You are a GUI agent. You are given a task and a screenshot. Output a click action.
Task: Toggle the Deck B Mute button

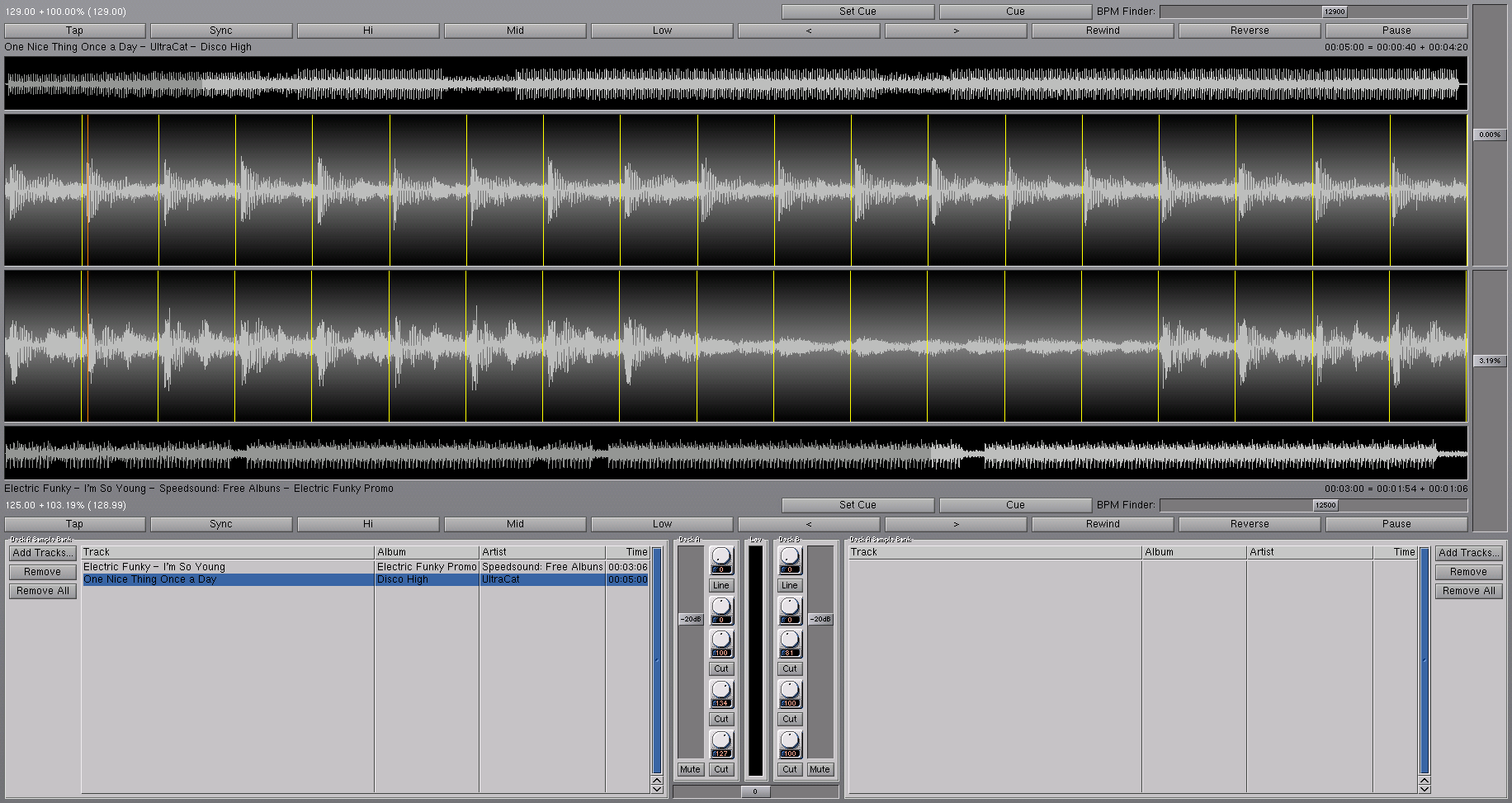coord(820,769)
